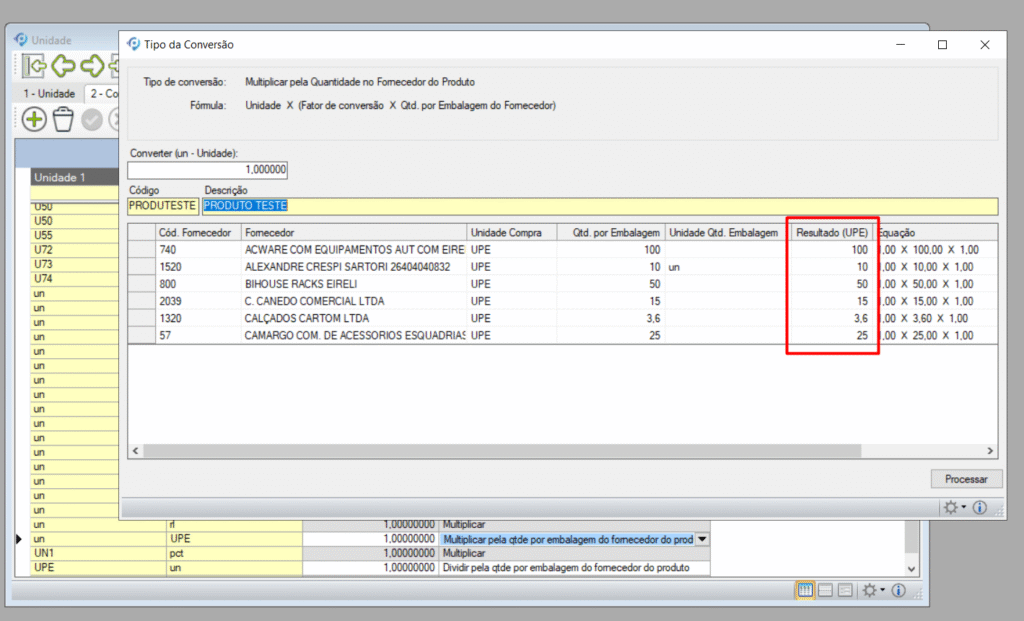The image size is (1024, 621).
Task: Delete record using the trash can icon
Action: pos(63,119)
